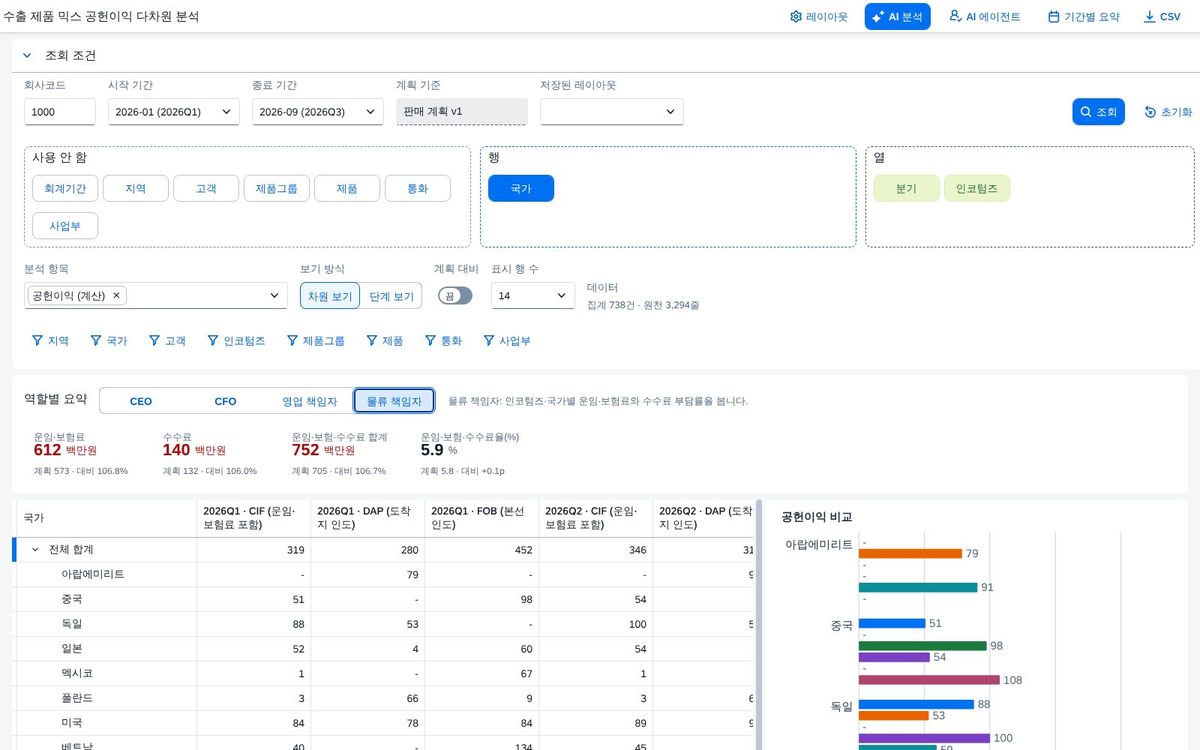Open the 지역 filter
Viewport: 1200px width, 750px height.
tap(50, 341)
